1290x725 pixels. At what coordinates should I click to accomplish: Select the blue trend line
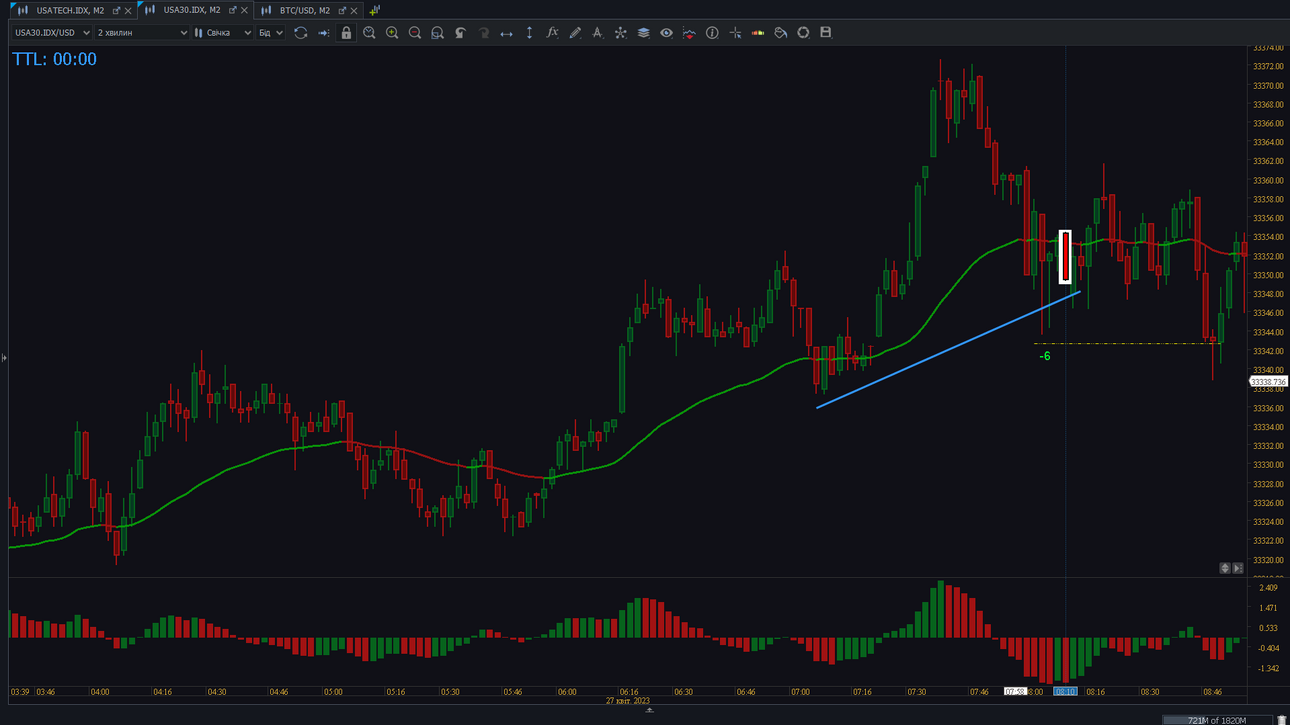[x=948, y=349]
